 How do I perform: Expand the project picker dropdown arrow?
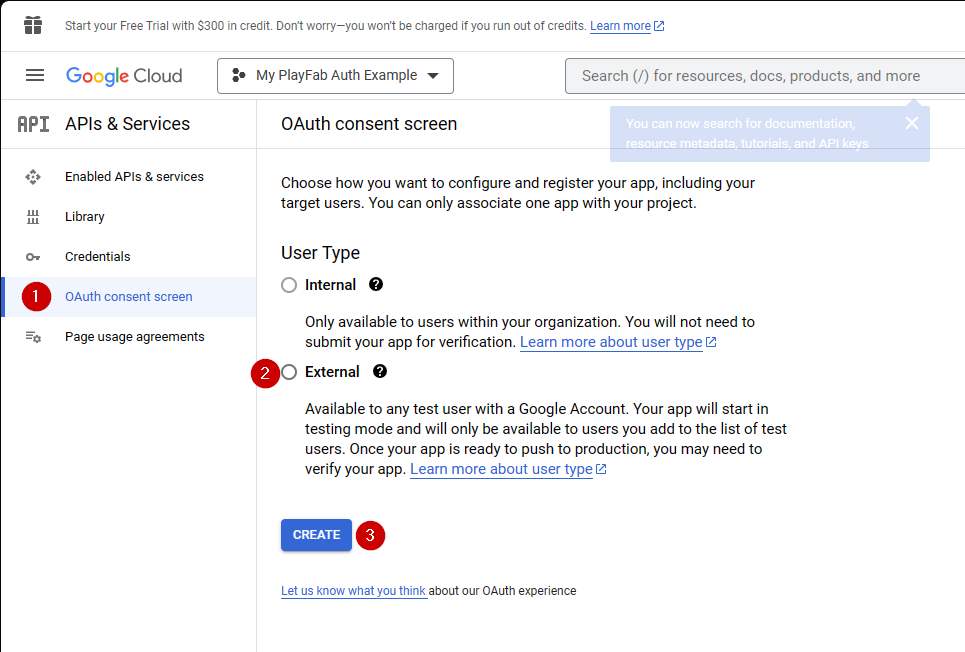click(434, 75)
